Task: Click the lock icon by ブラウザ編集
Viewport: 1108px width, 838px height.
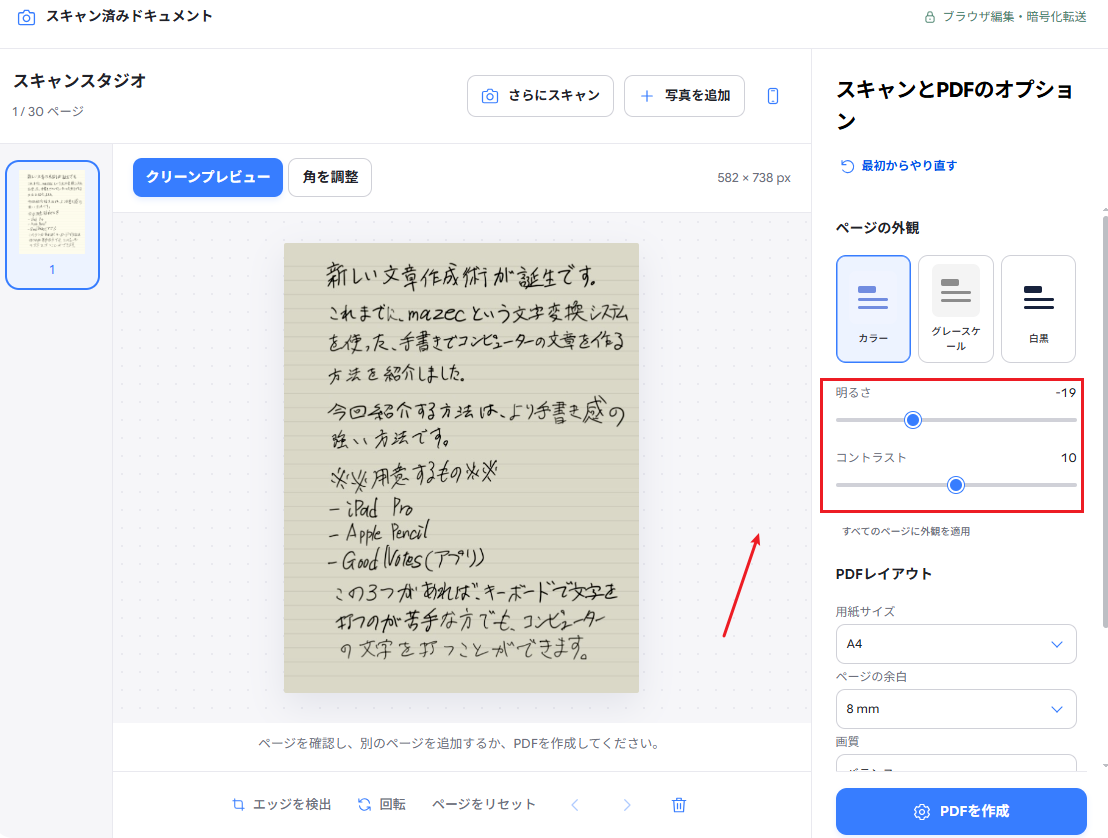Action: [x=930, y=17]
